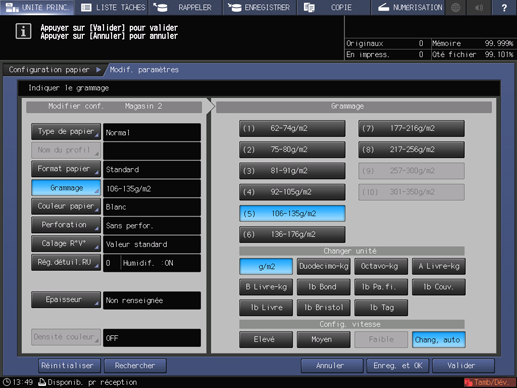
Task: Click the globe network icon
Action: click(x=456, y=7)
